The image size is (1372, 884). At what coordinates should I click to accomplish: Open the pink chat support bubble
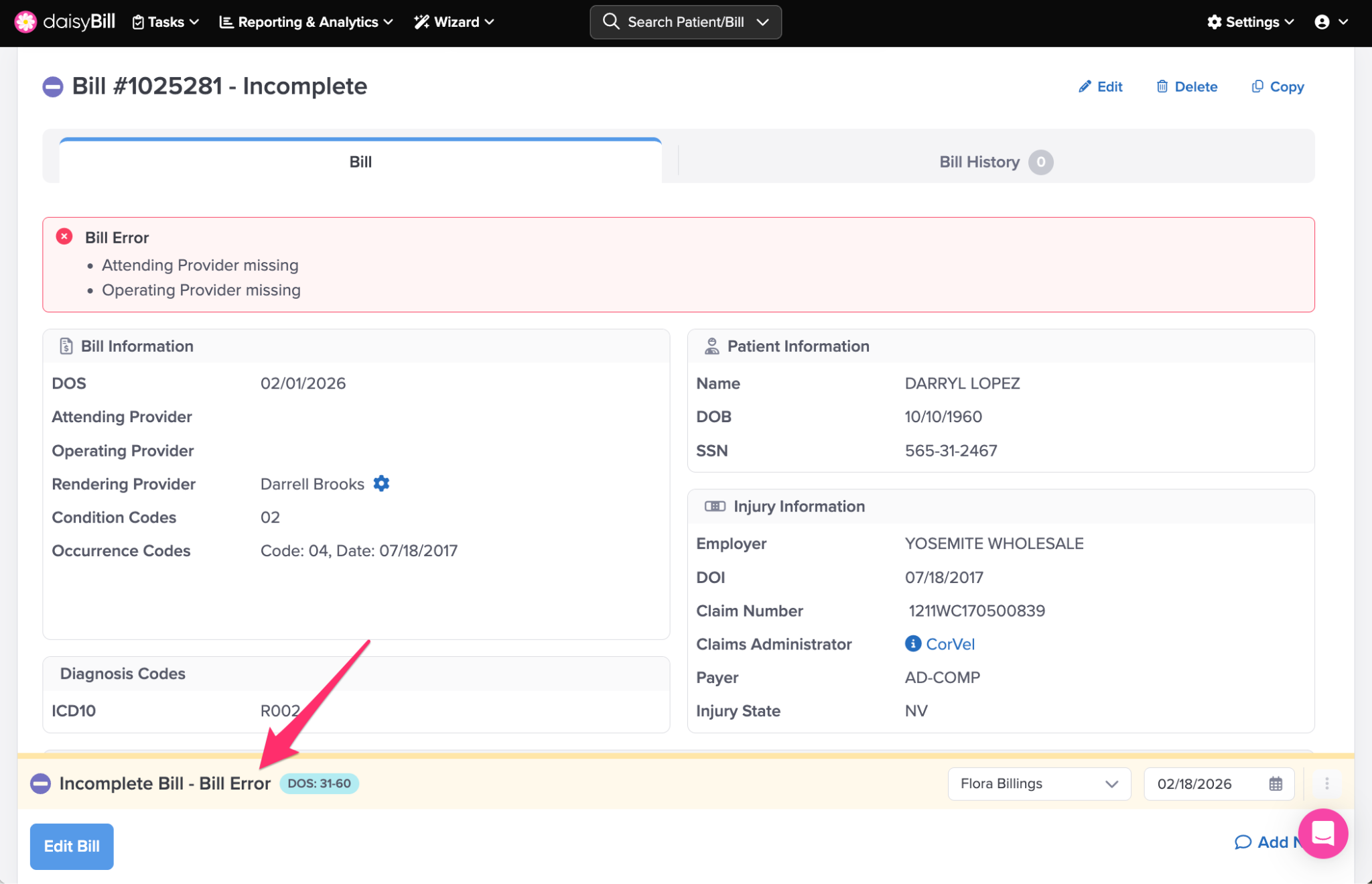[1322, 833]
